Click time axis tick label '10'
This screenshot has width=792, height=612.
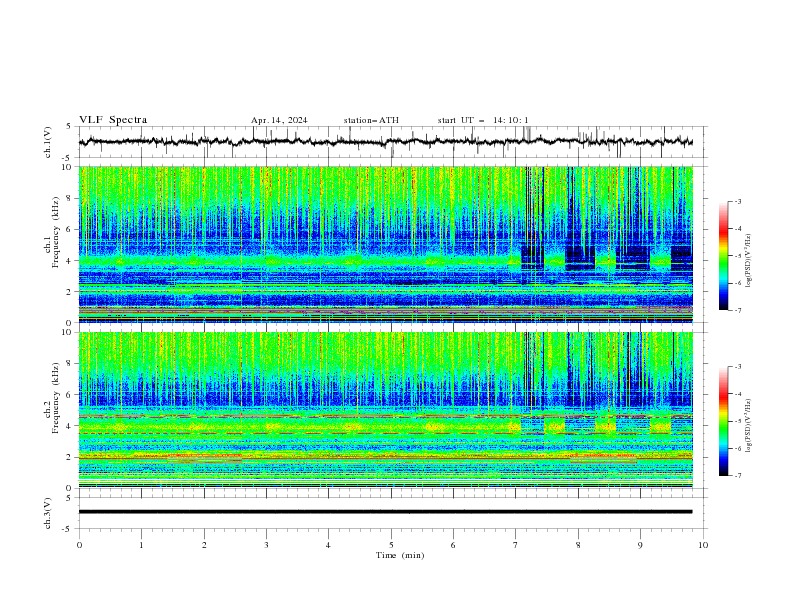703,545
